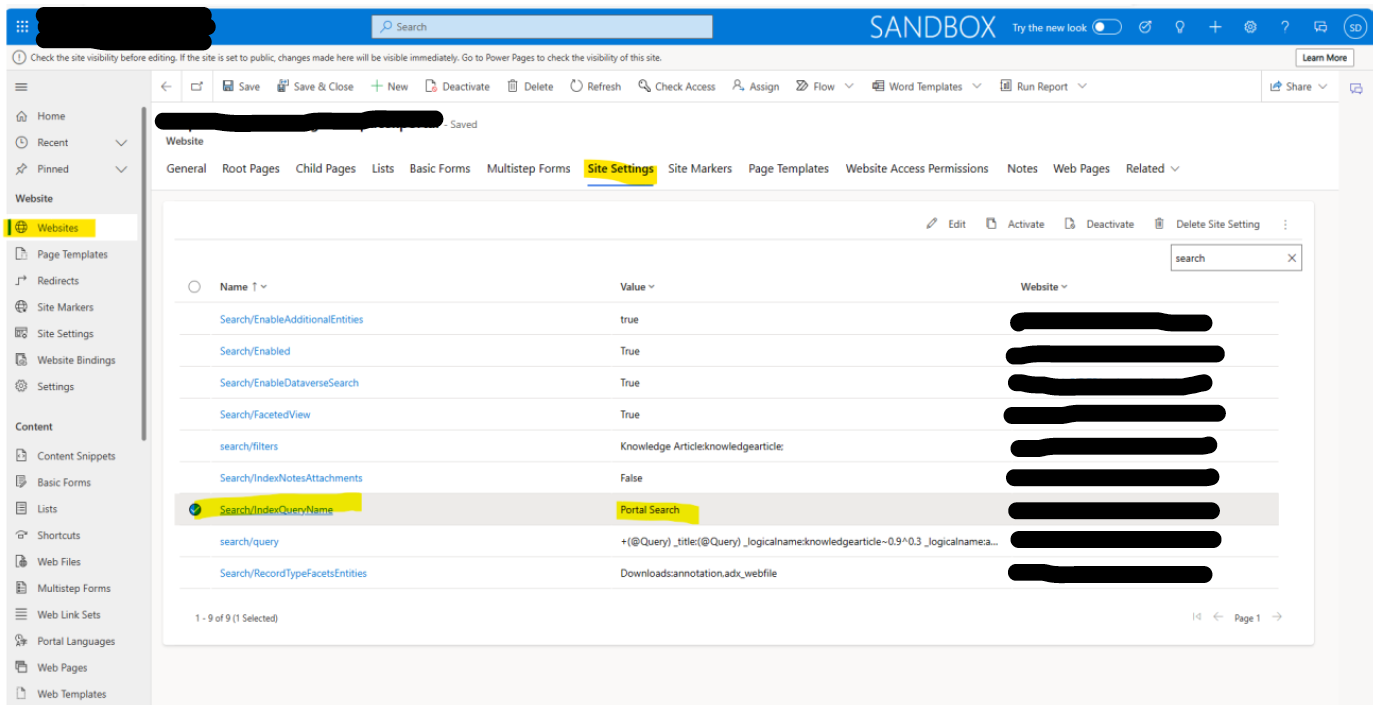Image resolution: width=1381 pixels, height=713 pixels.
Task: Clear the subgrid search filter X
Action: pos(1292,258)
